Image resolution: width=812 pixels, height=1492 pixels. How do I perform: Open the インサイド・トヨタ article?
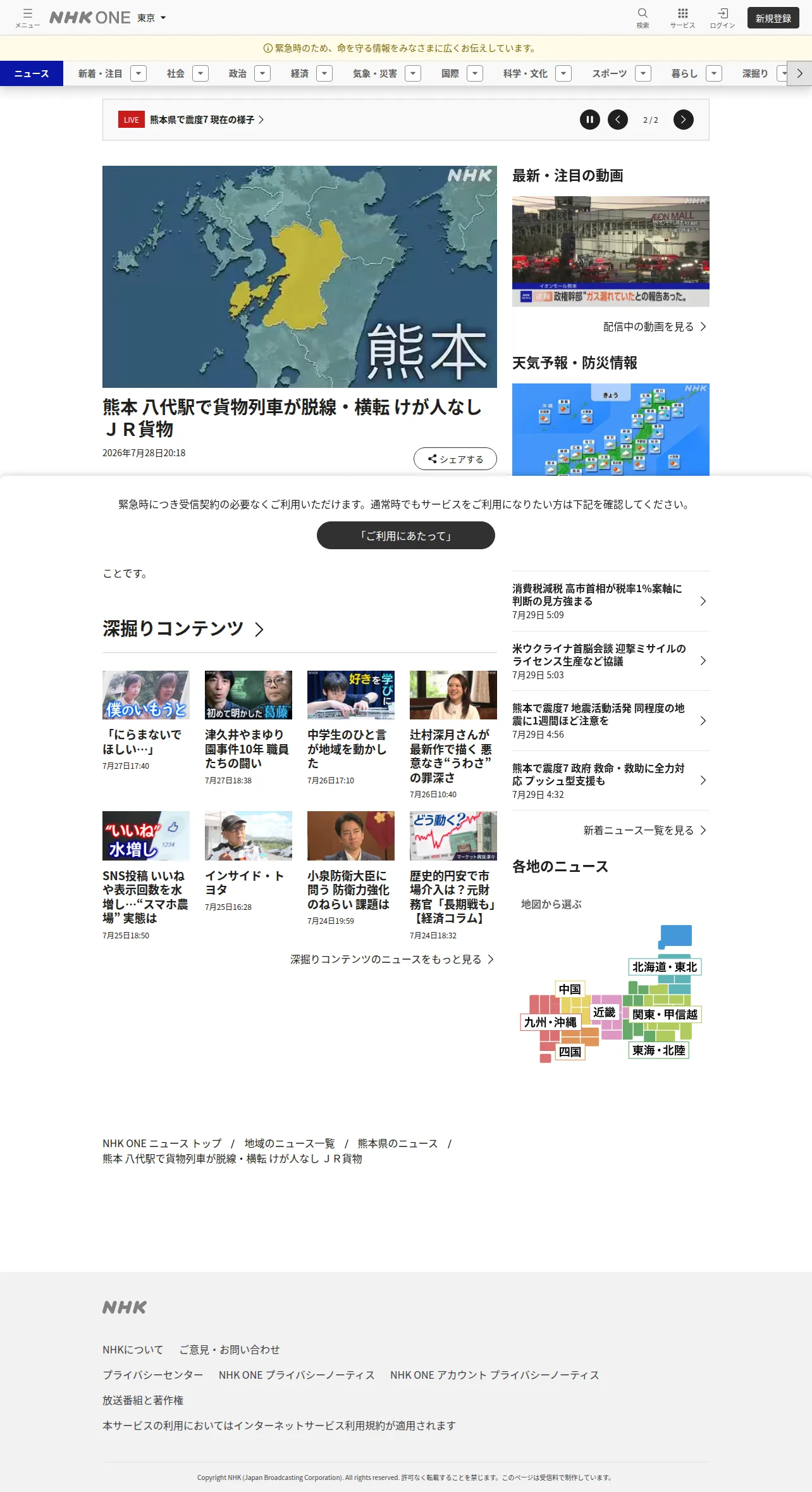[249, 861]
